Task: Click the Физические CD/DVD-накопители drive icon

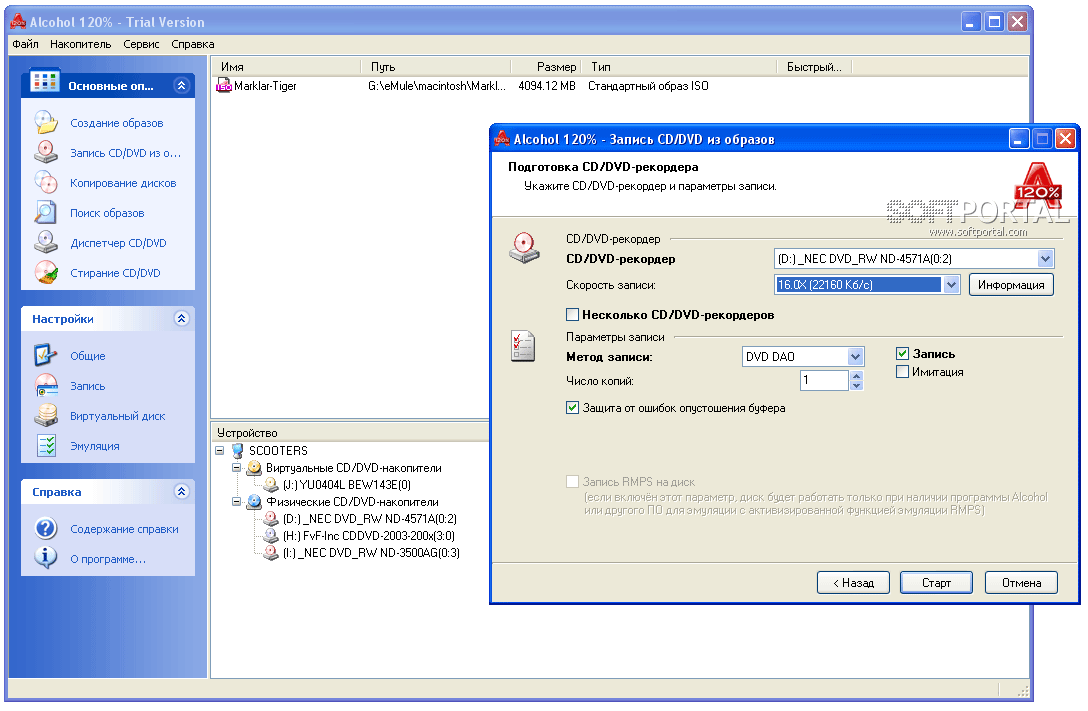Action: point(254,502)
